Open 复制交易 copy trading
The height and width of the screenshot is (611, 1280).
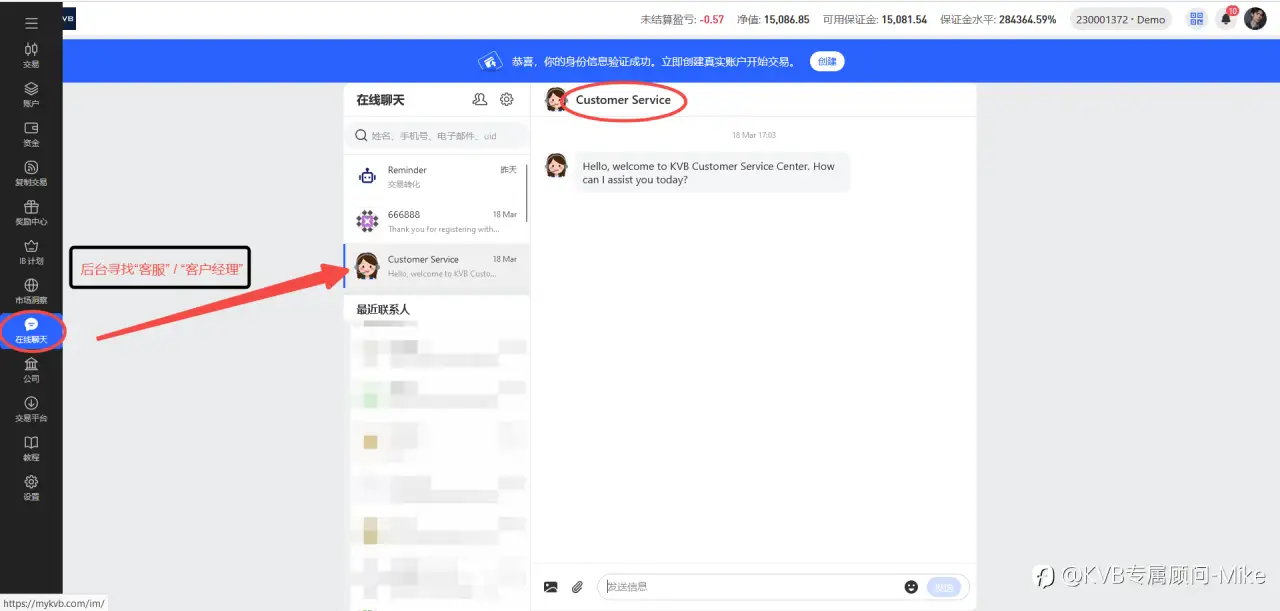31,173
